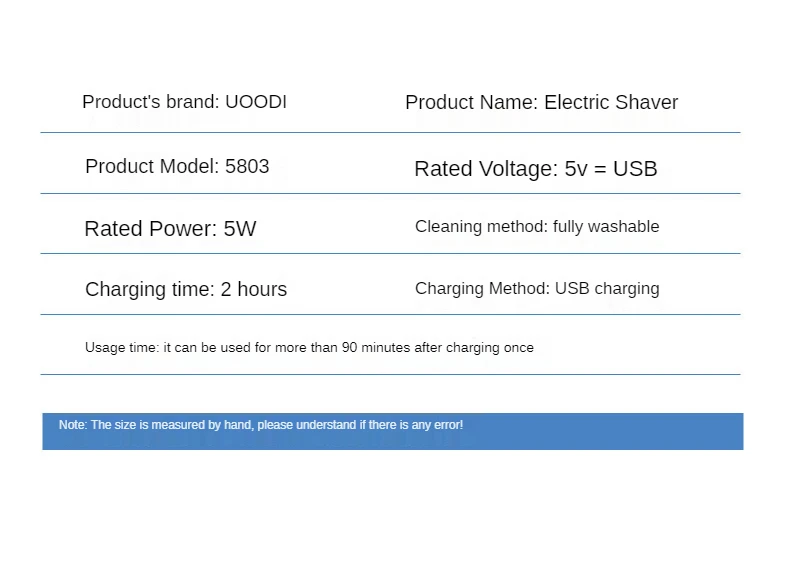Click Rated Voltage: 5v = USB text
789x585 pixels.
click(535, 169)
